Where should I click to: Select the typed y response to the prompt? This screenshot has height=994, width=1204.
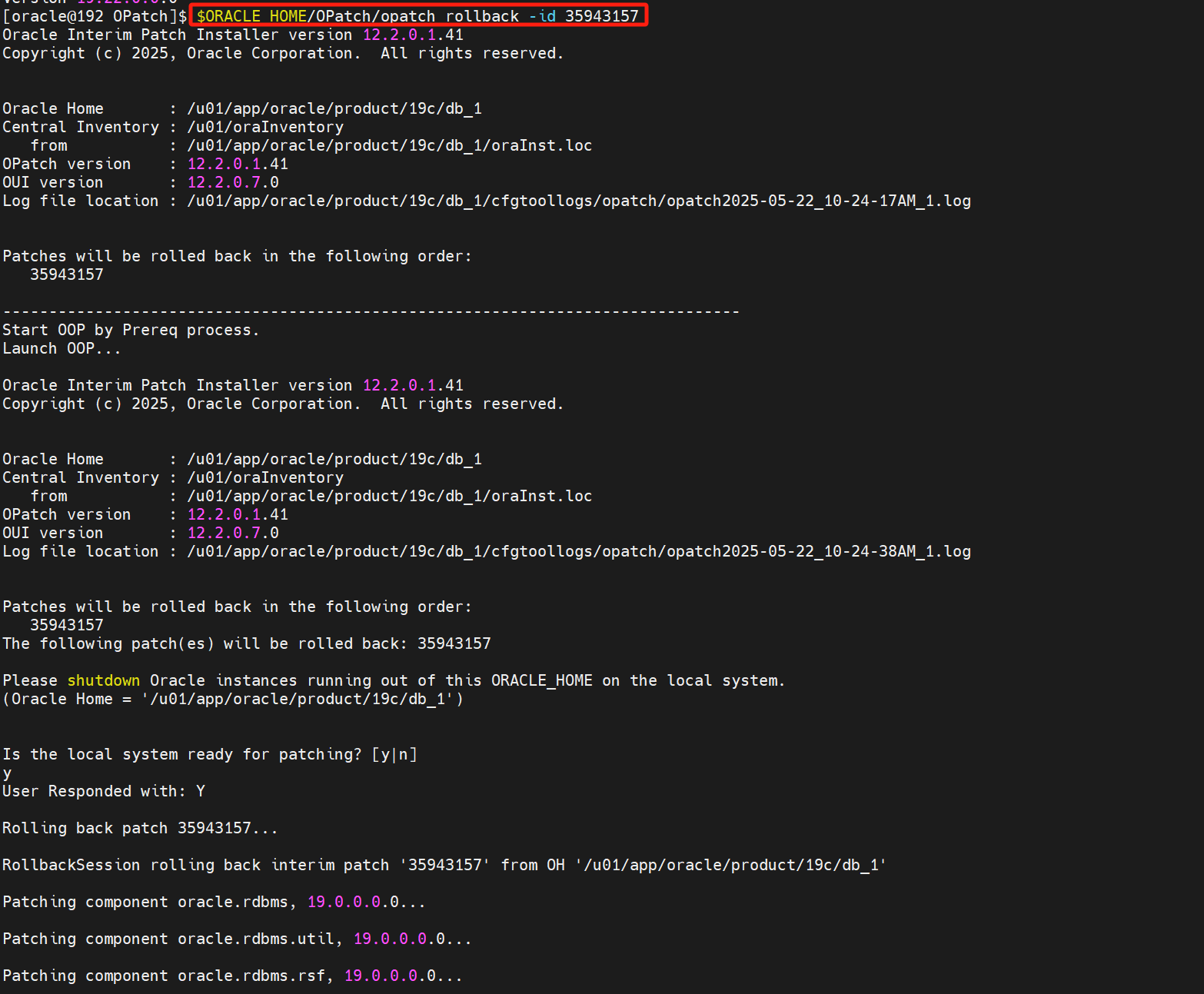coord(7,772)
